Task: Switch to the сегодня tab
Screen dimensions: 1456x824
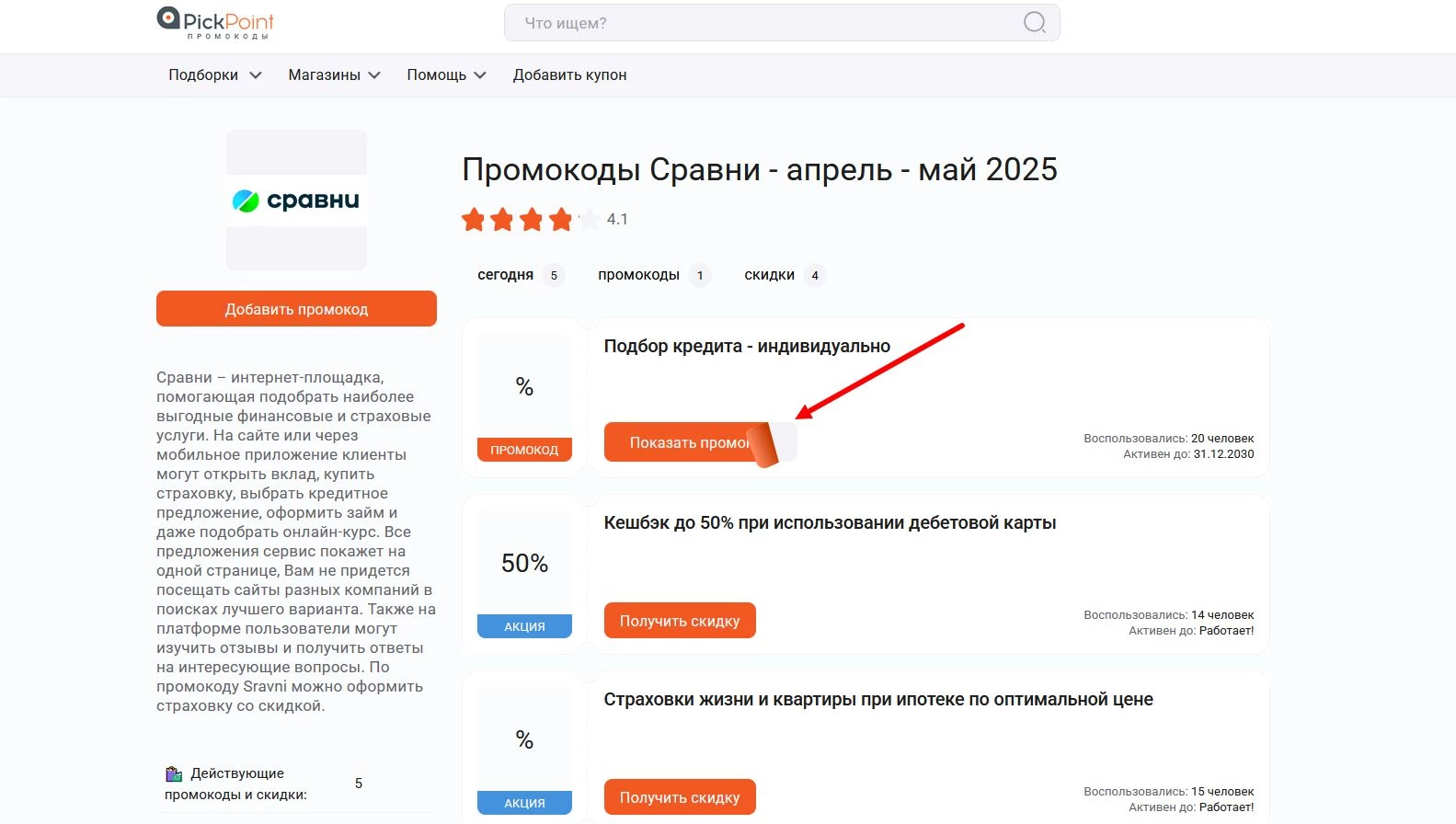Action: coord(520,275)
